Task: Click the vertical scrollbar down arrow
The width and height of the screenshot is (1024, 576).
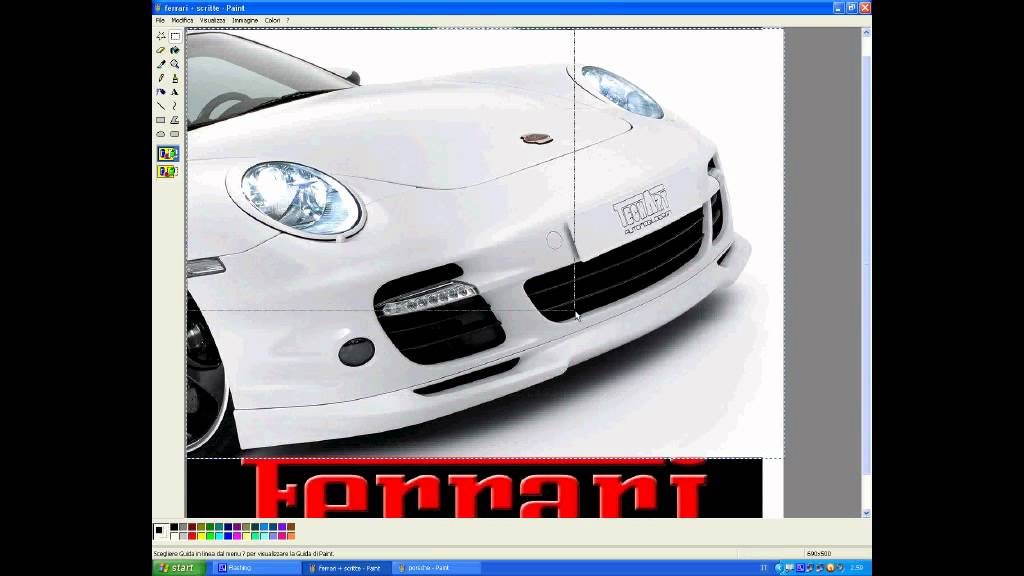Action: pyautogui.click(x=866, y=513)
